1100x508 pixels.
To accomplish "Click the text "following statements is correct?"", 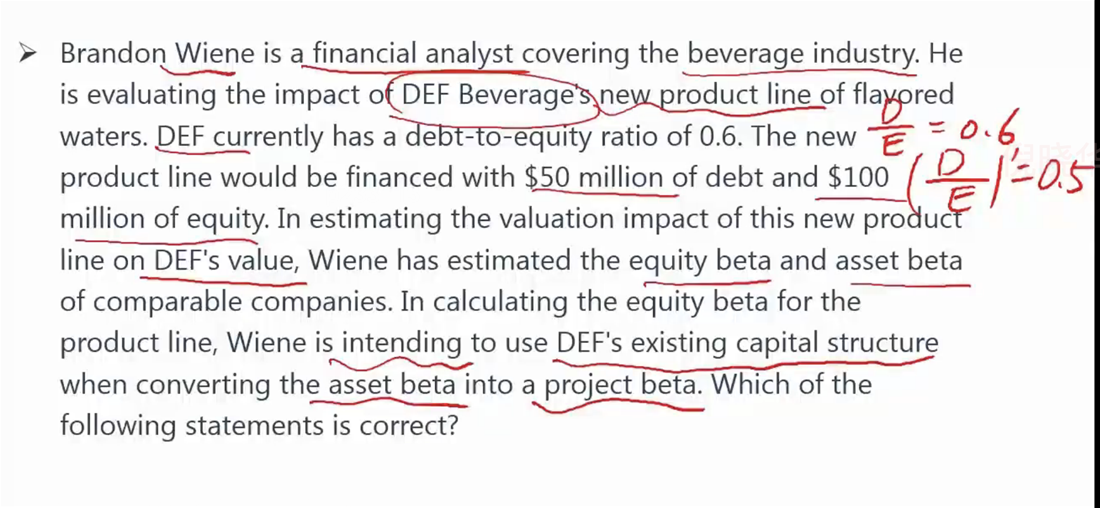I will (x=258, y=426).
